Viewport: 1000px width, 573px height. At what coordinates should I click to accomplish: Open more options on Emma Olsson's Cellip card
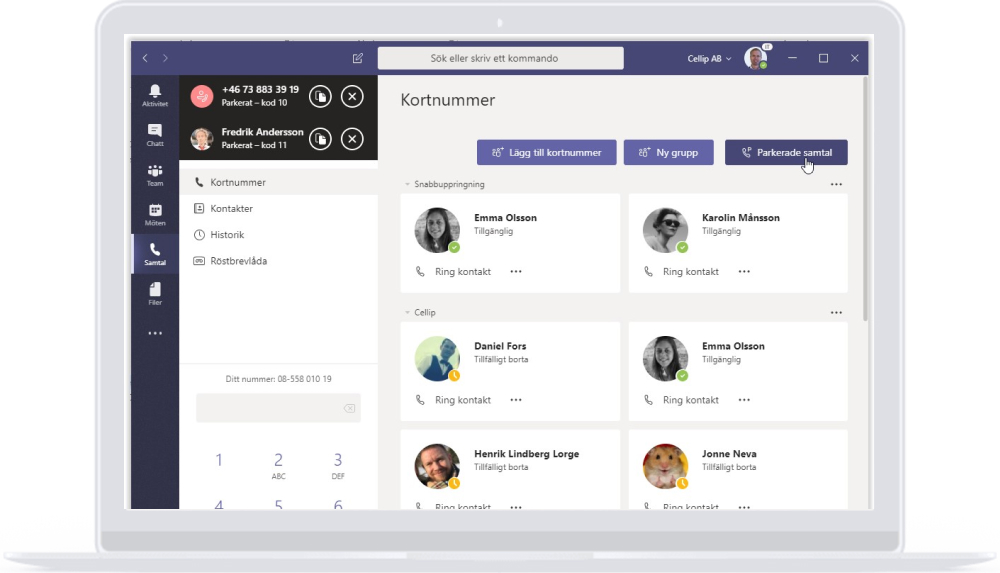click(744, 399)
